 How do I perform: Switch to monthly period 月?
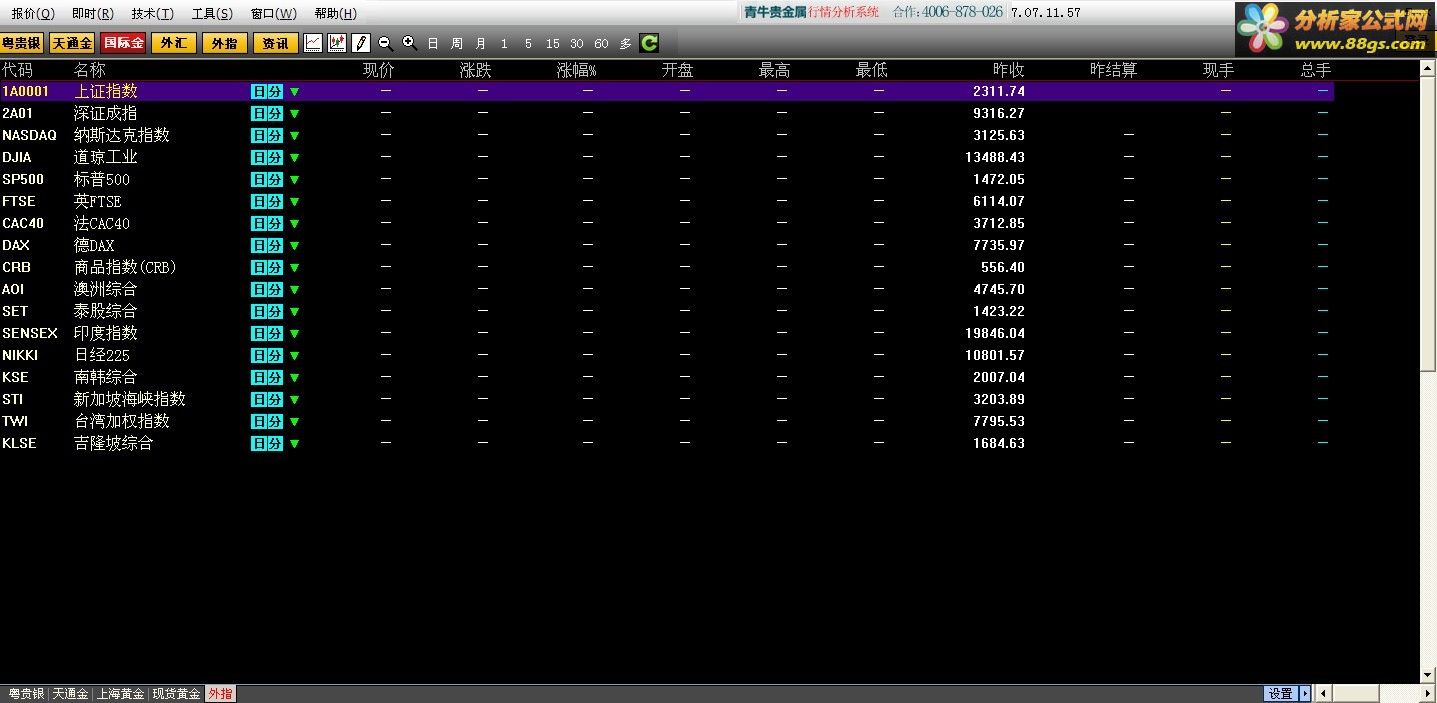pos(481,44)
